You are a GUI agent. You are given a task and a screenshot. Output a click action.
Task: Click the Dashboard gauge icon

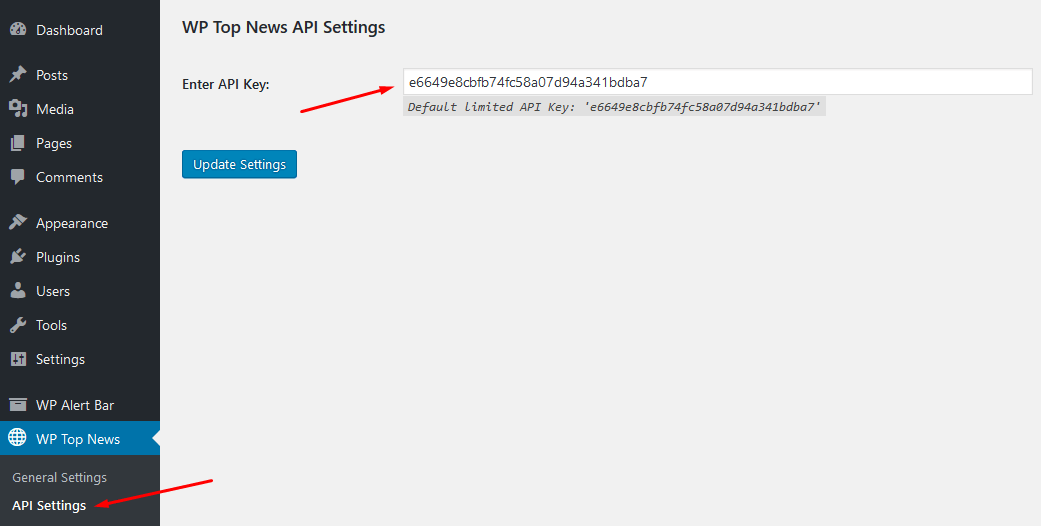[18, 30]
